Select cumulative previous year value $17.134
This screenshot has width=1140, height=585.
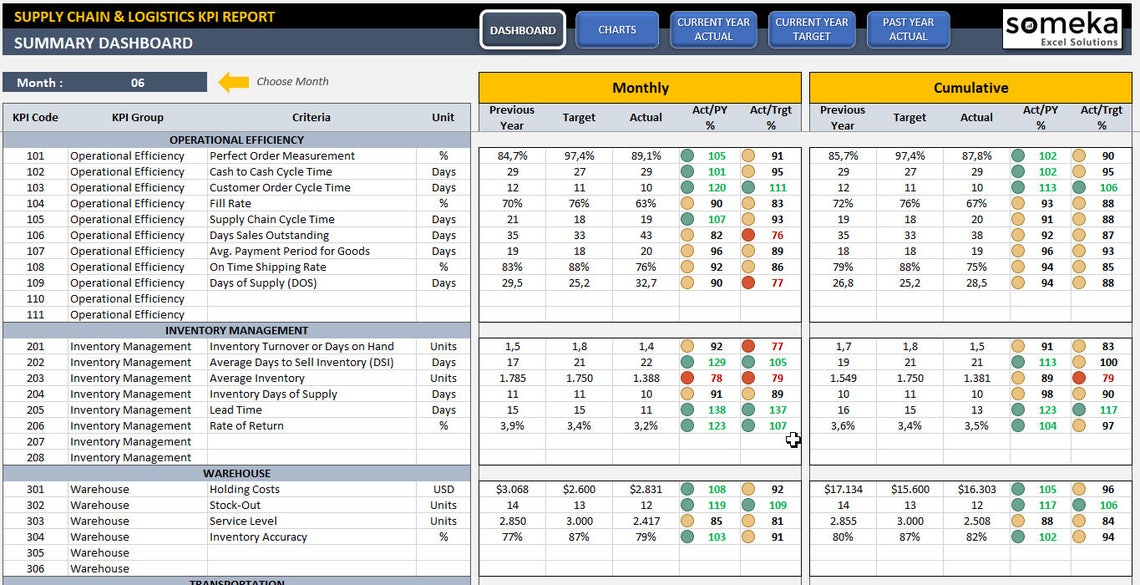[843, 490]
